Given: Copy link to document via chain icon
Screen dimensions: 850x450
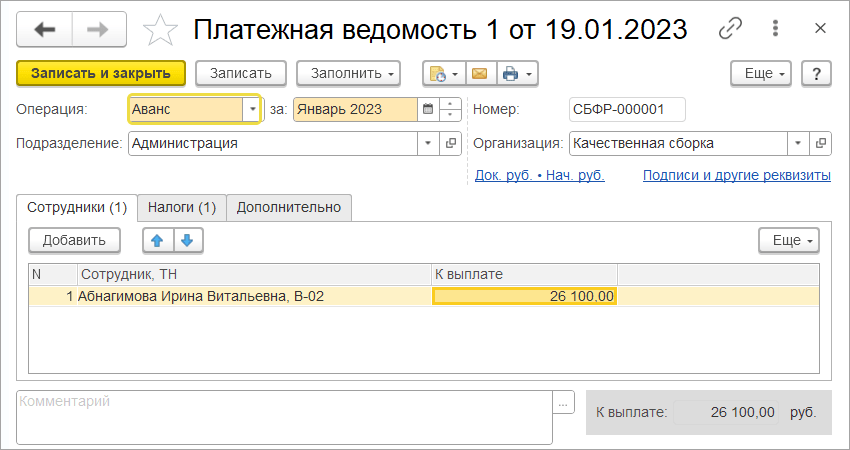Looking at the screenshot, I should [730, 28].
